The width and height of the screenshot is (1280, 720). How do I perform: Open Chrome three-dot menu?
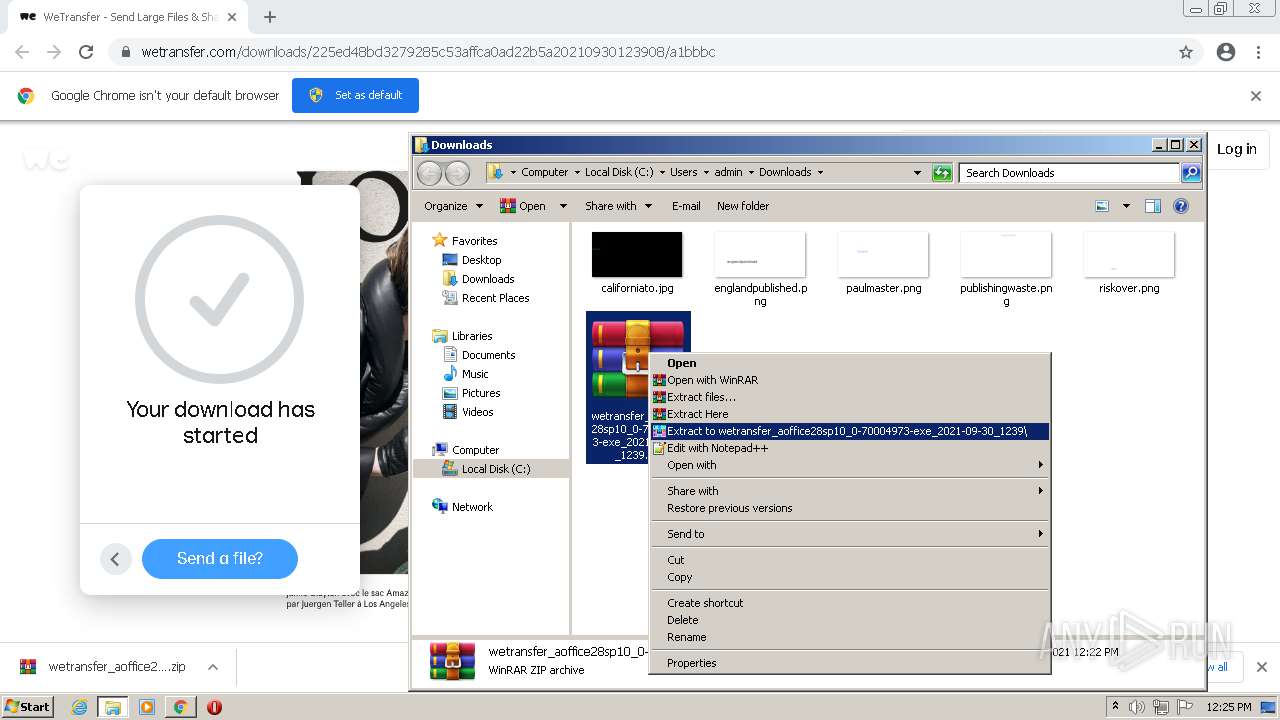(1258, 52)
